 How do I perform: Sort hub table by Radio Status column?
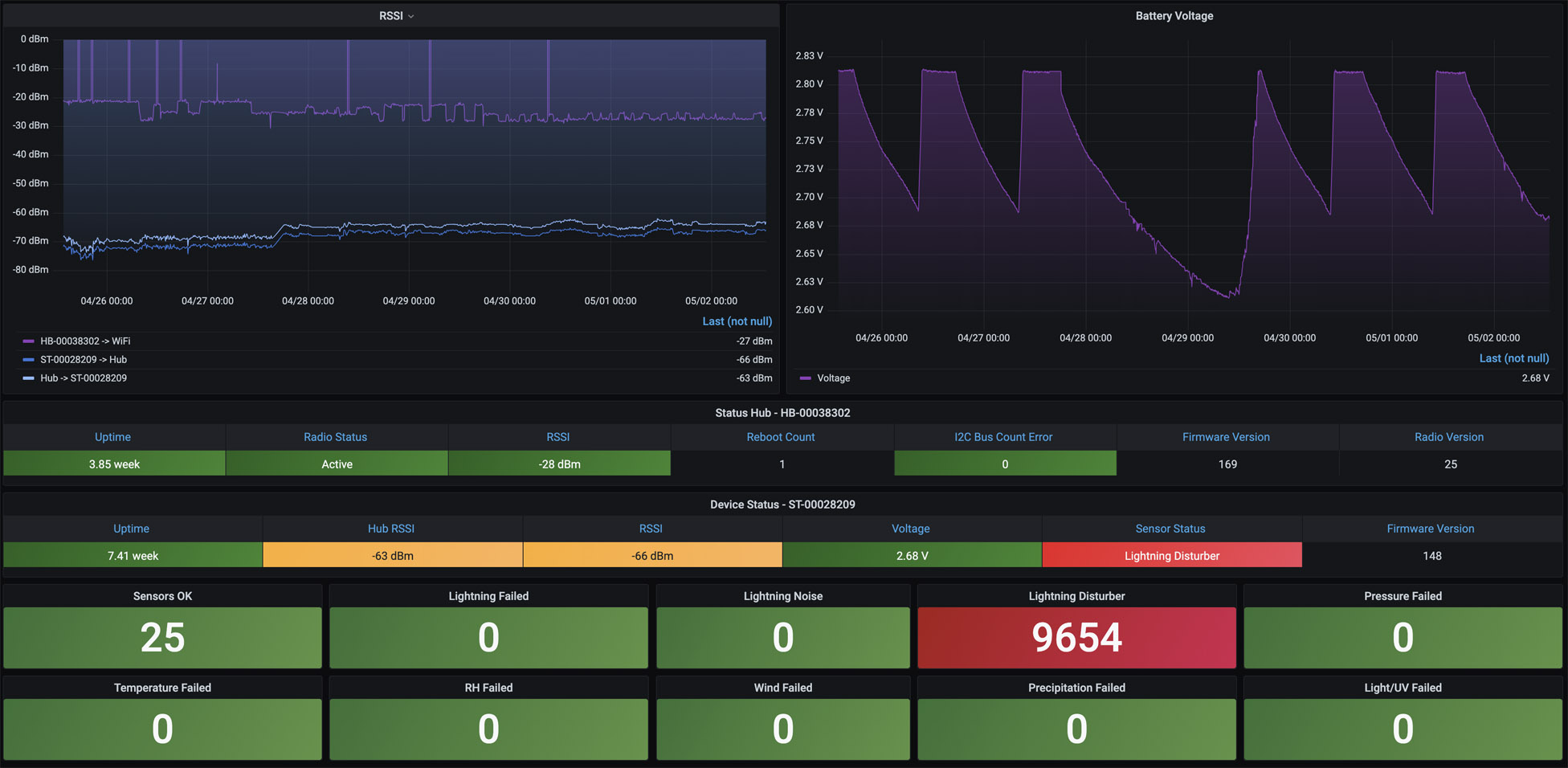tap(335, 437)
